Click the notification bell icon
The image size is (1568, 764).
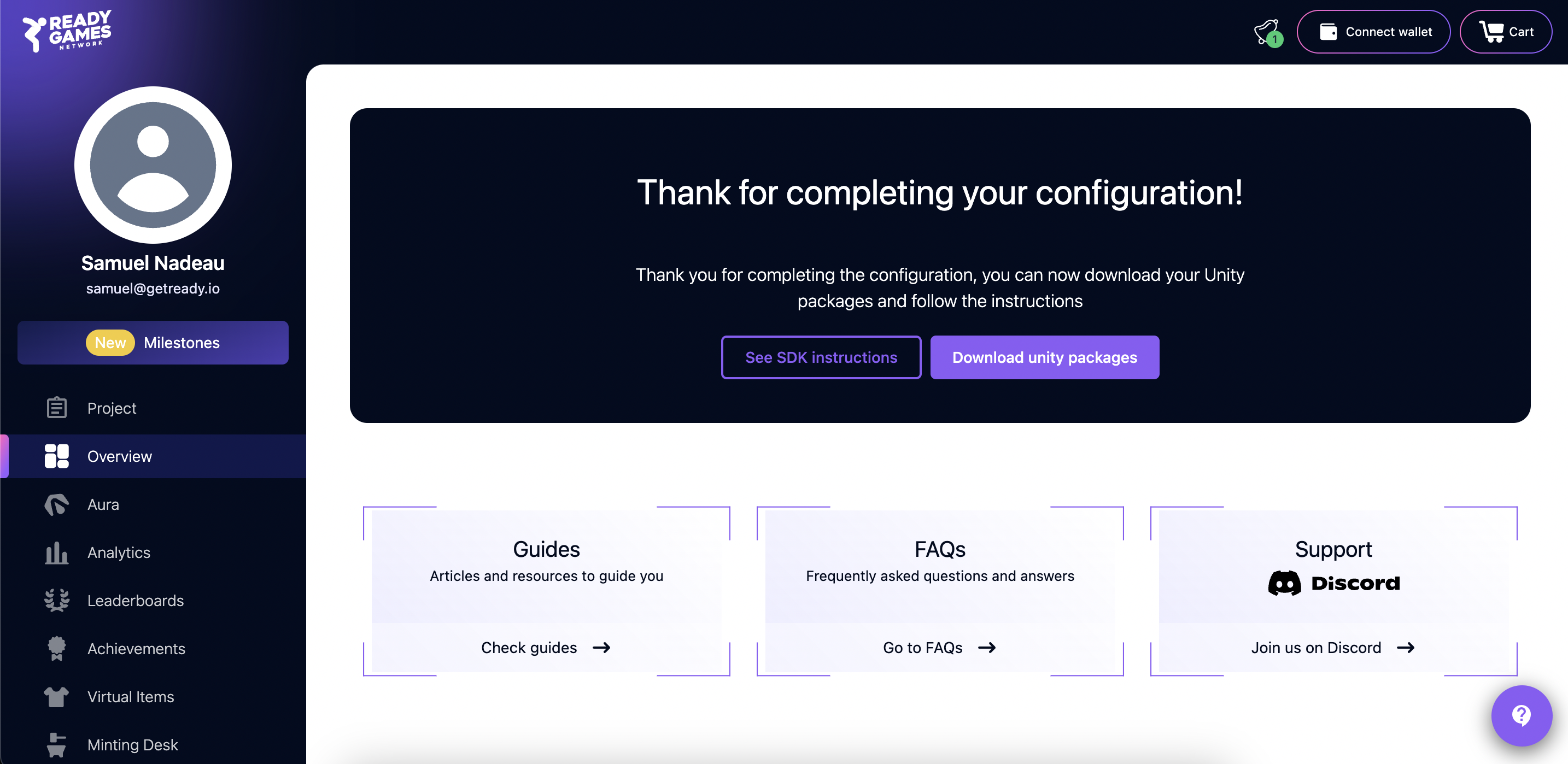(x=1266, y=32)
